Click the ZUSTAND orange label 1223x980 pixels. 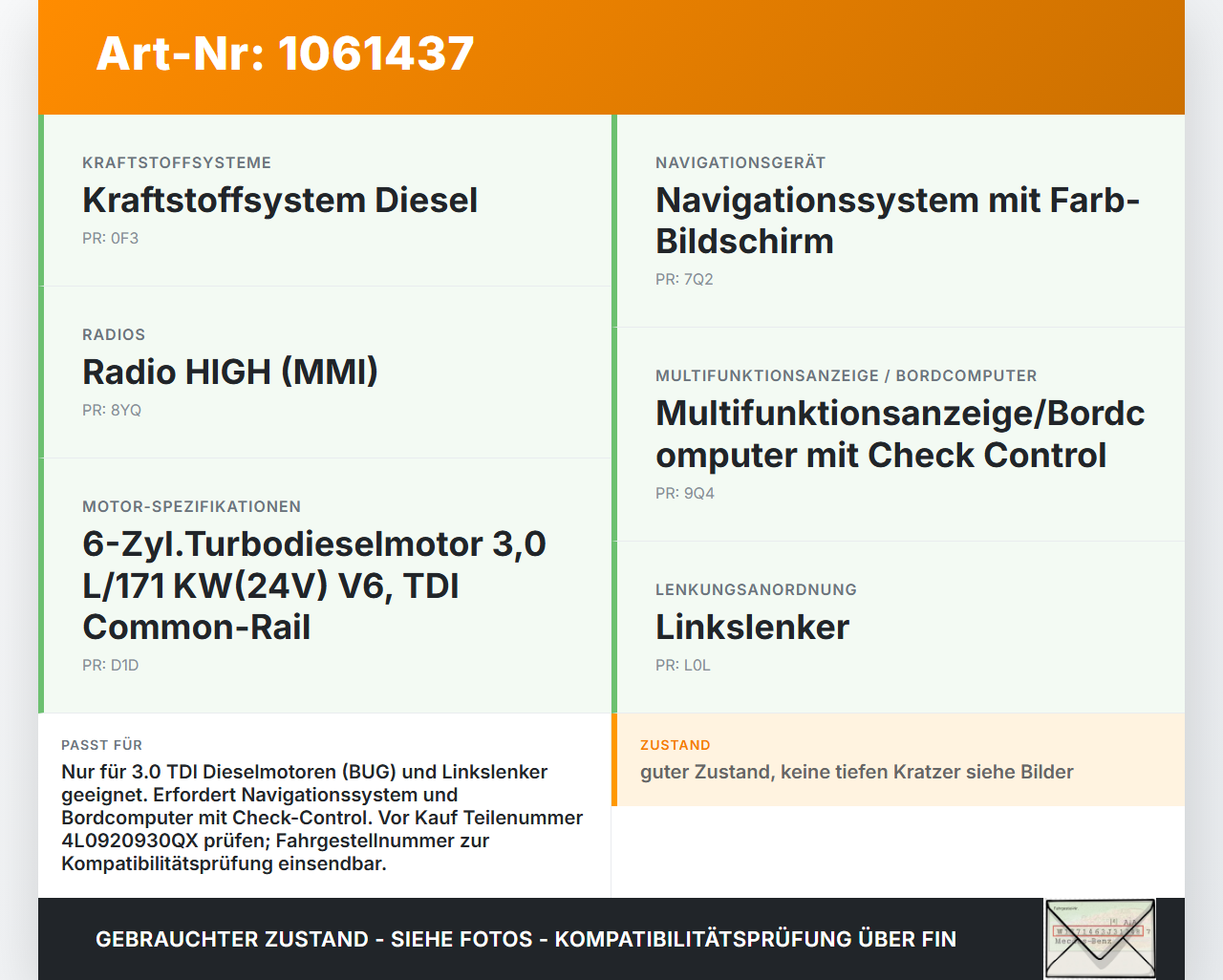pos(676,745)
